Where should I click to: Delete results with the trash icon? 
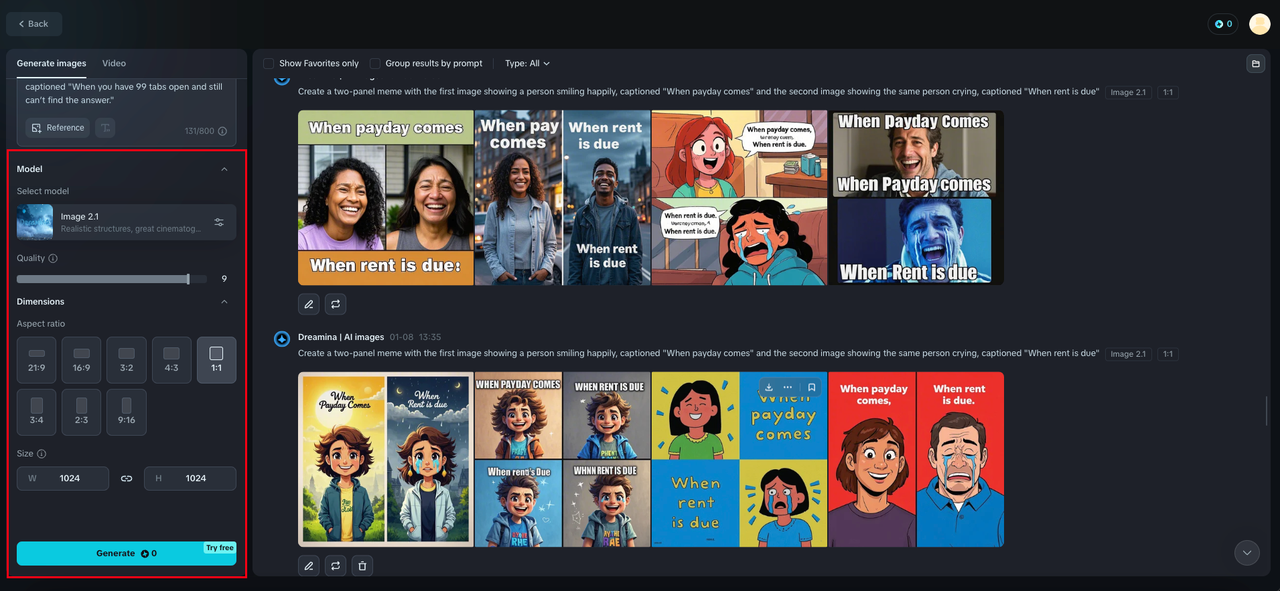coord(362,566)
